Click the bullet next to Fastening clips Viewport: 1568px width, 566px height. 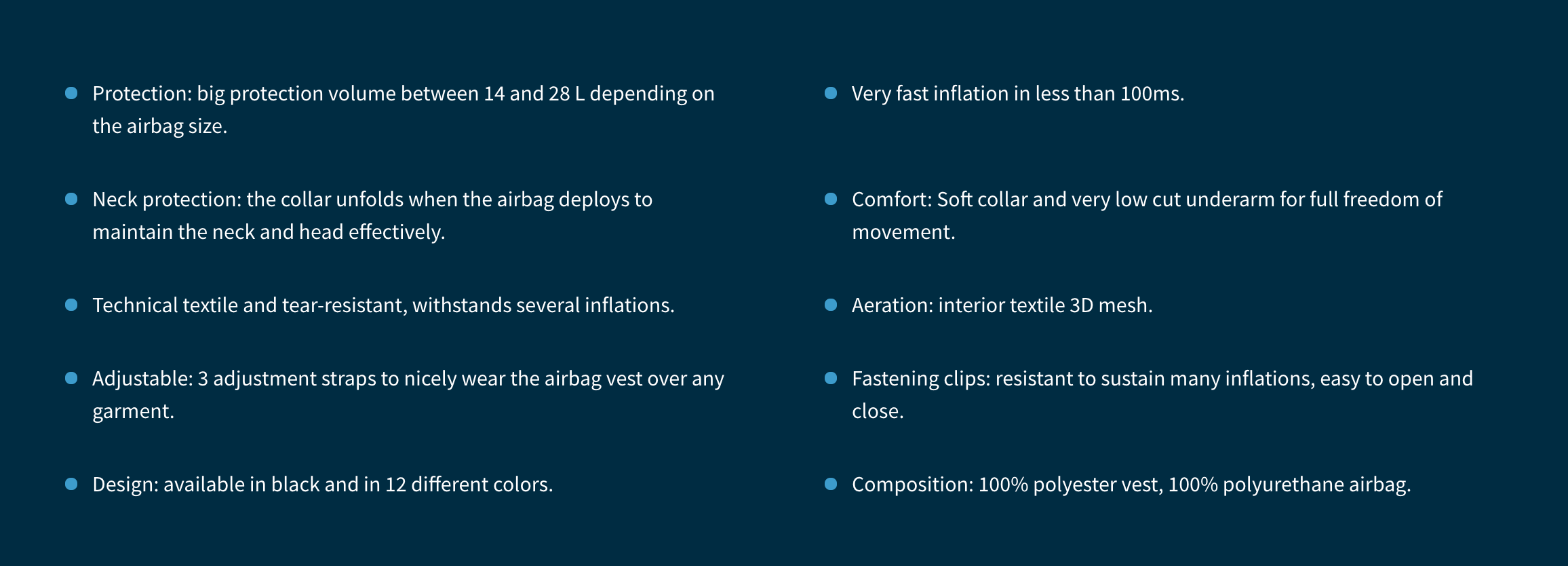coord(831,378)
